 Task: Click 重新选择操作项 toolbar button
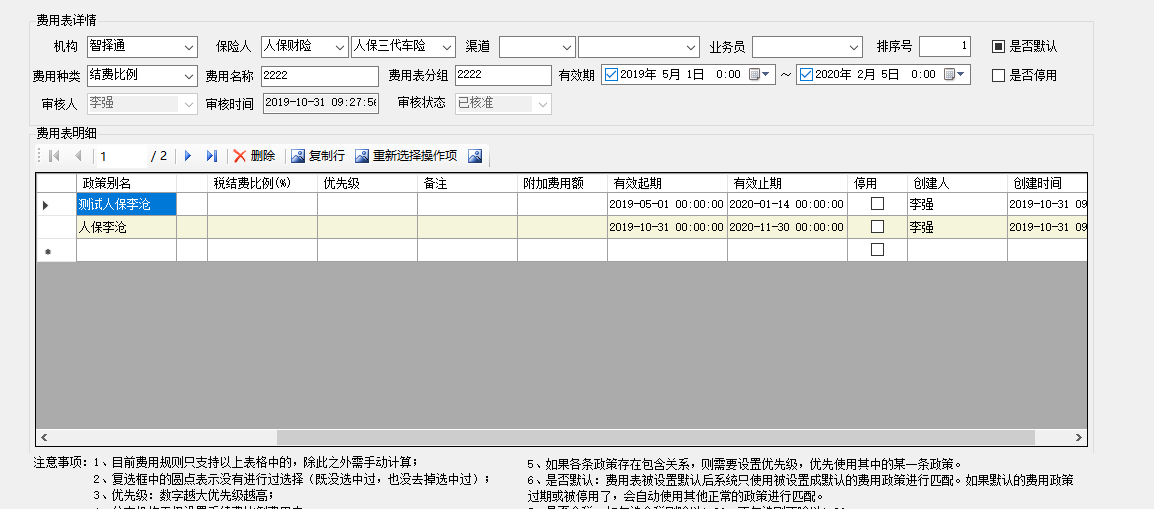(x=406, y=156)
